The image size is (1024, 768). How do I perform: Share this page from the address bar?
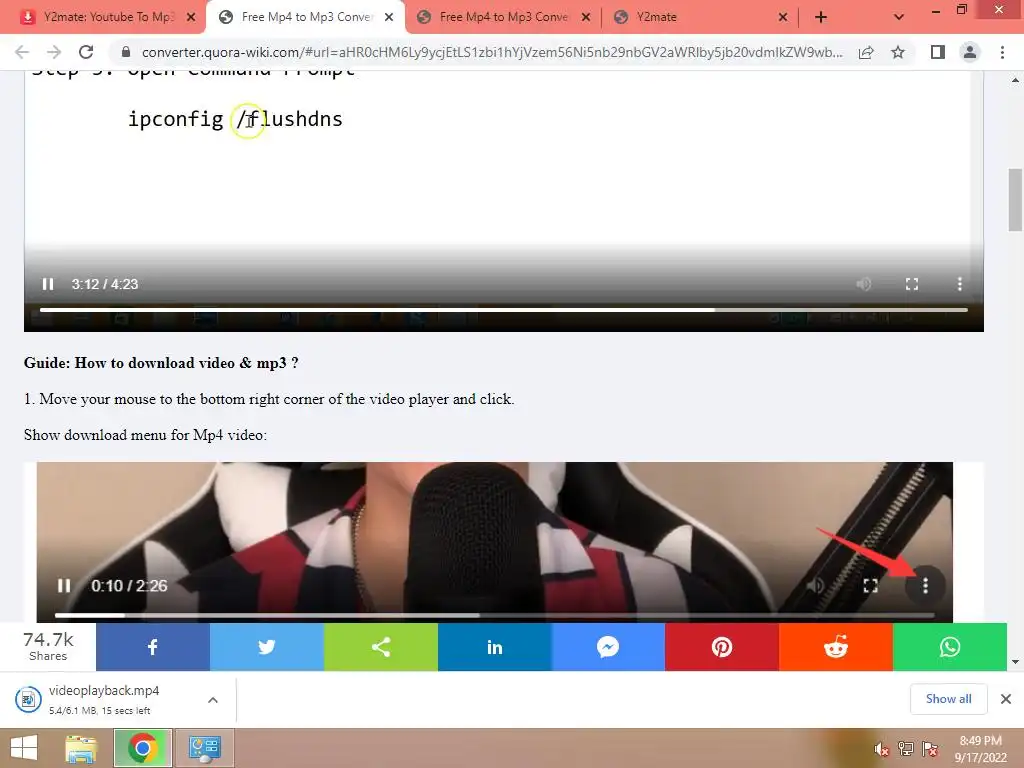pyautogui.click(x=866, y=52)
